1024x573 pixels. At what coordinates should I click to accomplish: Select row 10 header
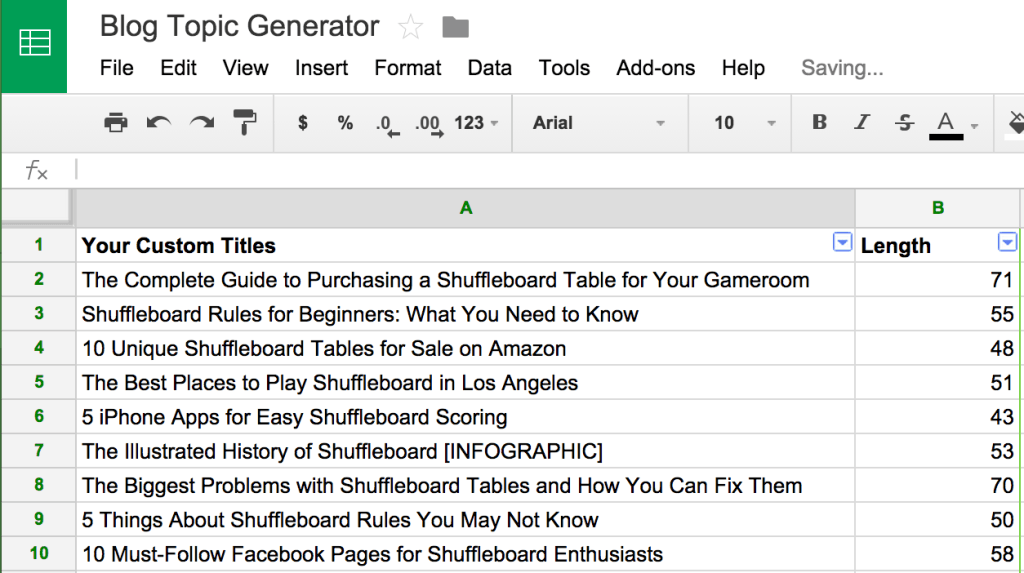[x=39, y=553]
